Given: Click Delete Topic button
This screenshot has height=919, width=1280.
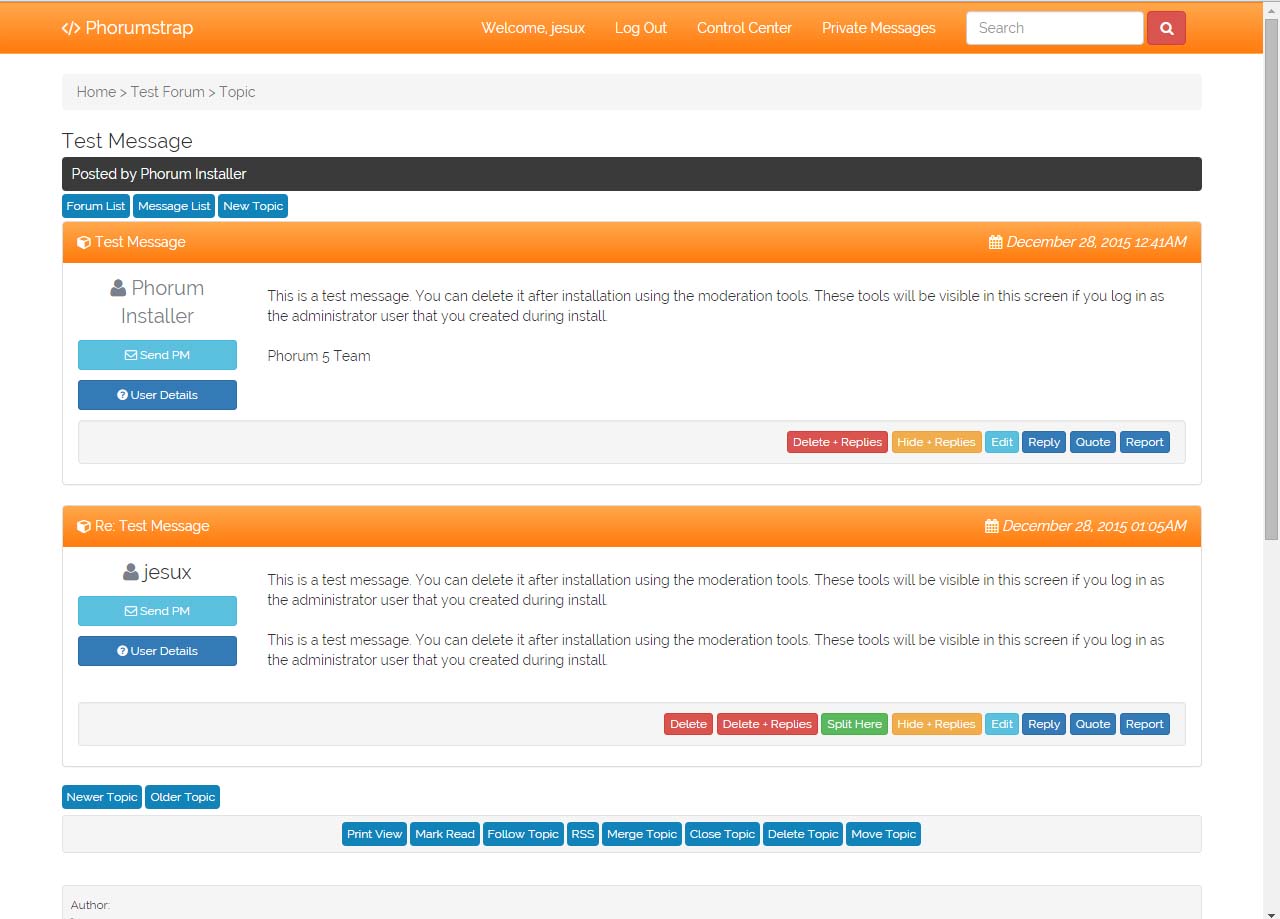Looking at the screenshot, I should (x=803, y=834).
